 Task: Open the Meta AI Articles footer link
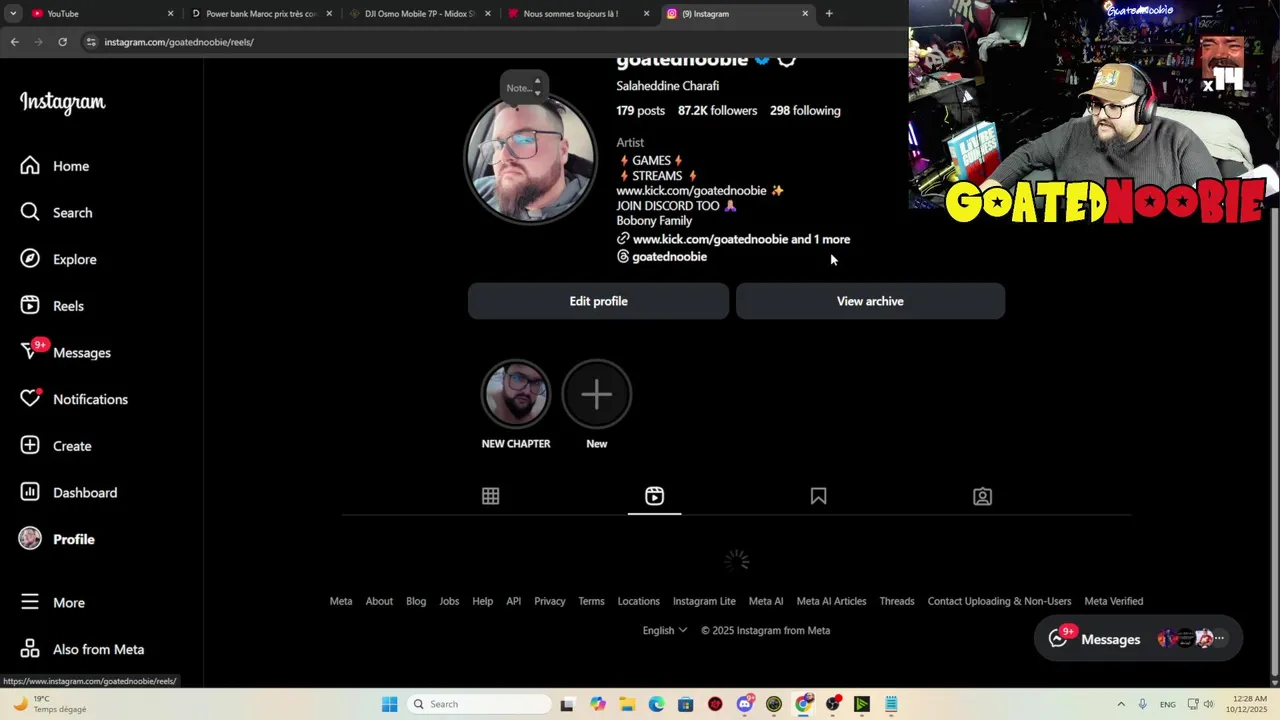tap(831, 601)
